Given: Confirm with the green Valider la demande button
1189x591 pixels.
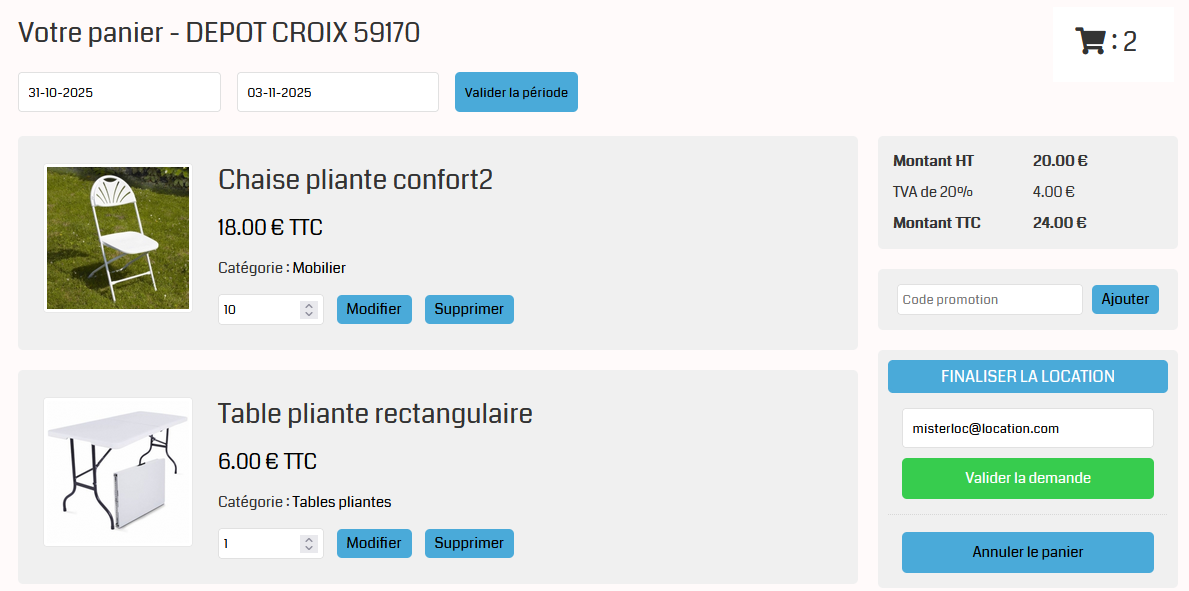Looking at the screenshot, I should (1027, 478).
